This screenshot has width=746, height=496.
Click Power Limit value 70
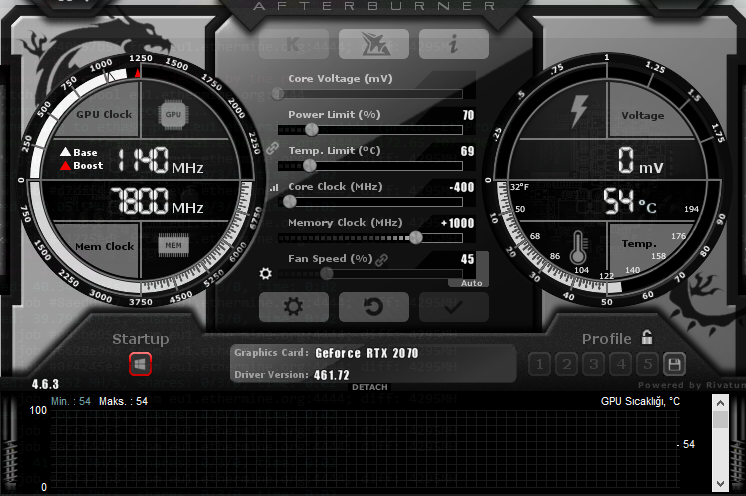pyautogui.click(x=468, y=115)
